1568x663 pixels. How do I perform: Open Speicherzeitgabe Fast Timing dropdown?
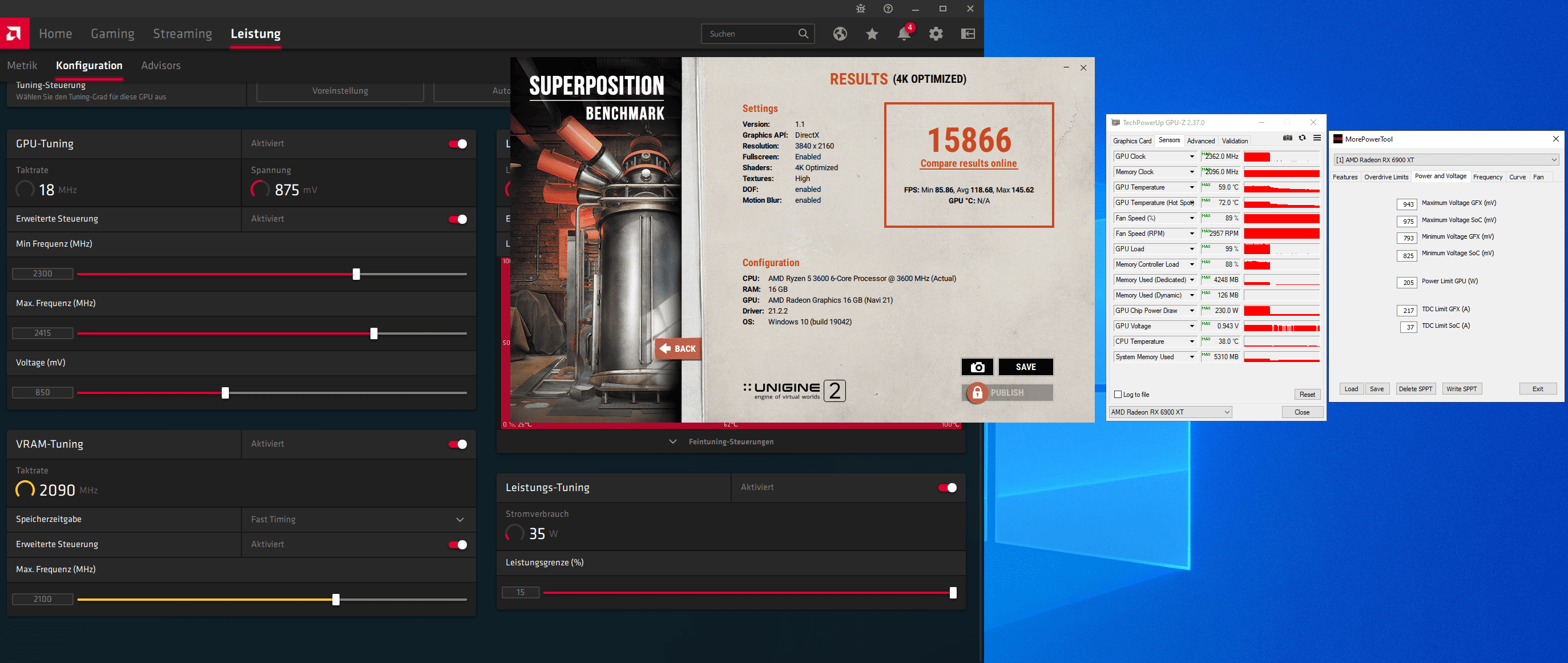(x=358, y=519)
